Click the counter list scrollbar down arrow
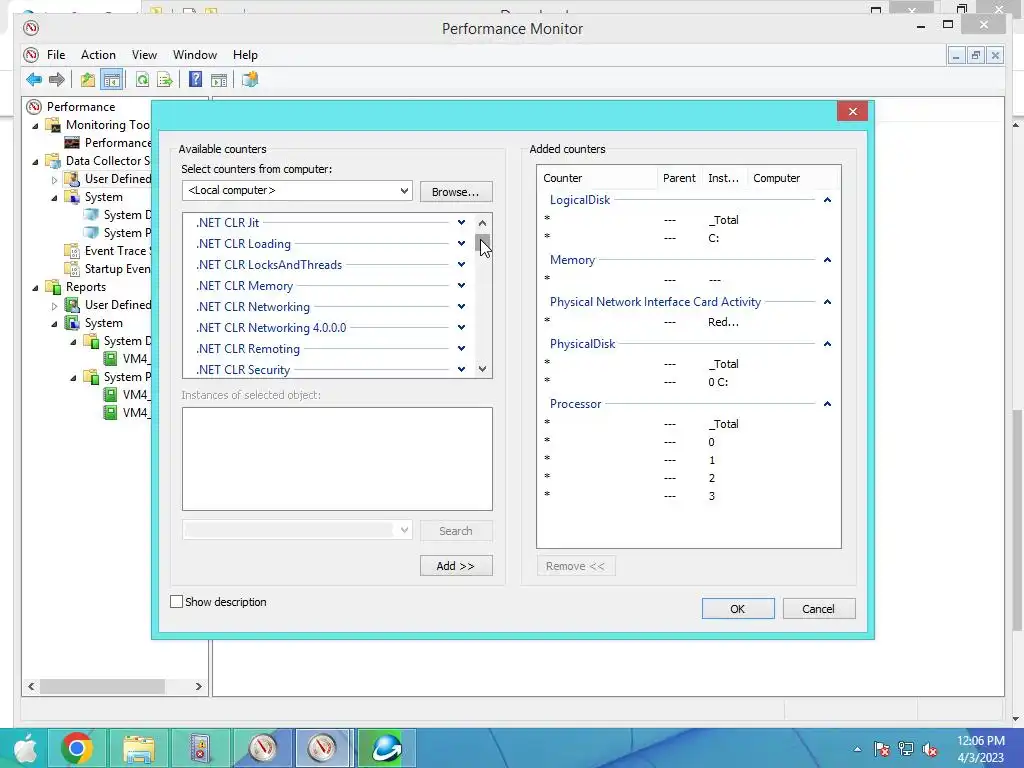 click(483, 369)
